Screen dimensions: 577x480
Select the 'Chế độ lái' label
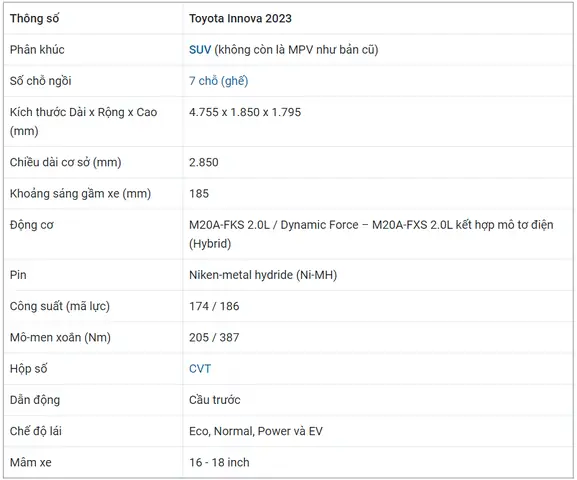coord(36,431)
